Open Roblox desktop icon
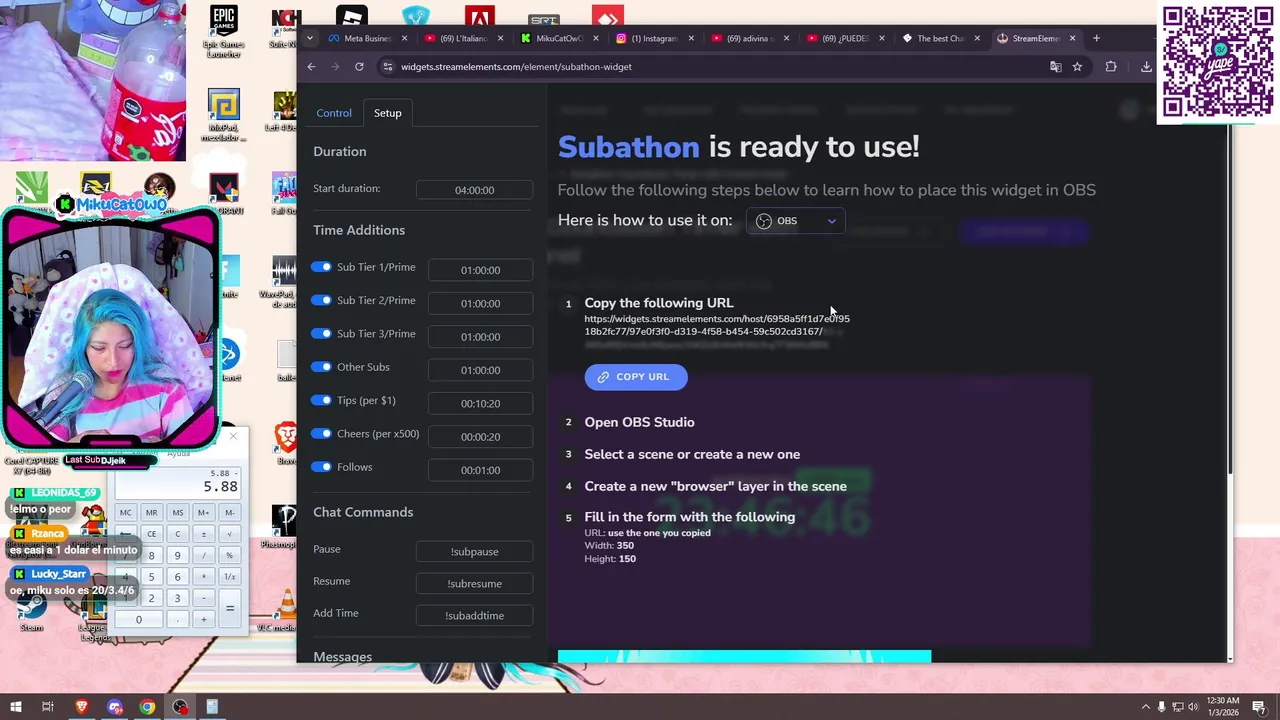The width and height of the screenshot is (1280, 720). pyautogui.click(x=352, y=17)
